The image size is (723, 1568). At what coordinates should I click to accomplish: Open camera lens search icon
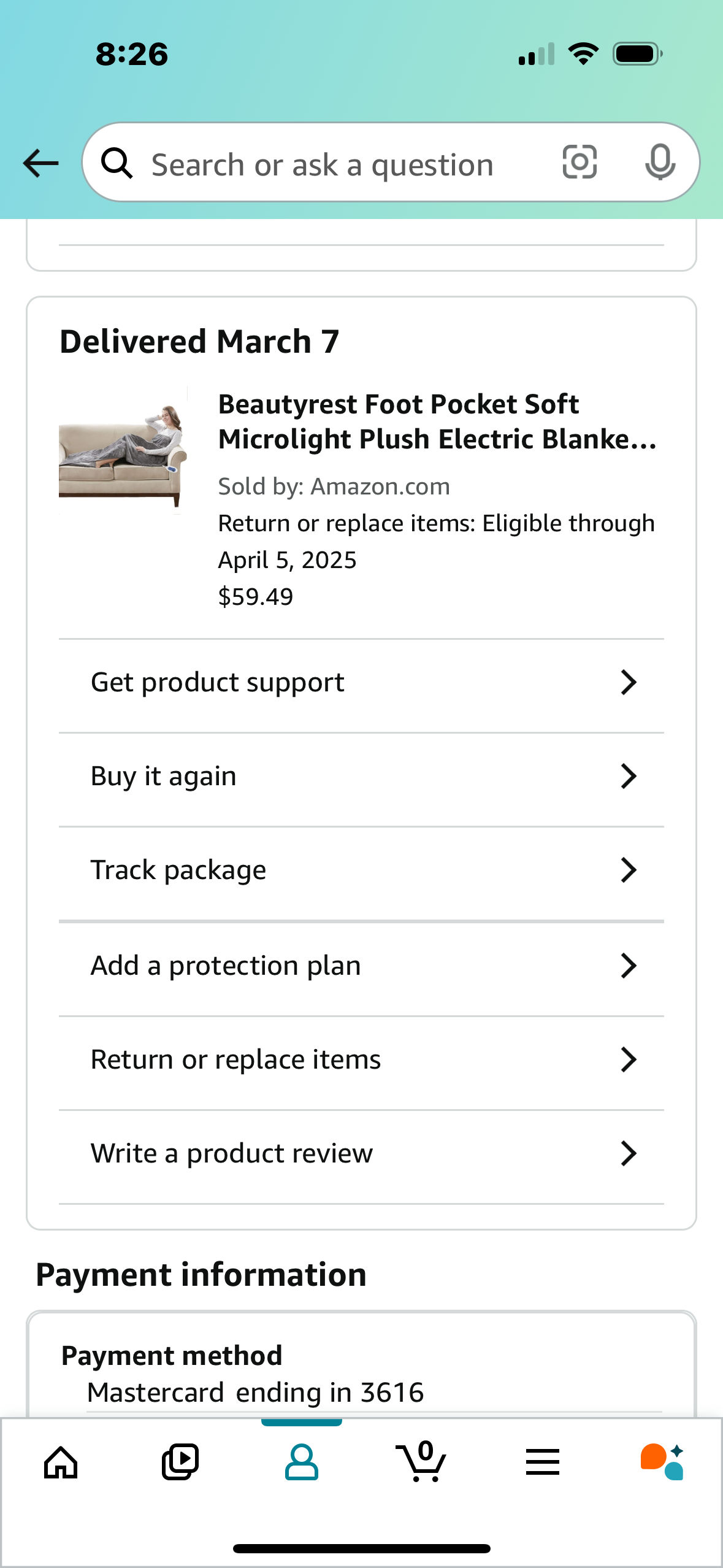580,162
